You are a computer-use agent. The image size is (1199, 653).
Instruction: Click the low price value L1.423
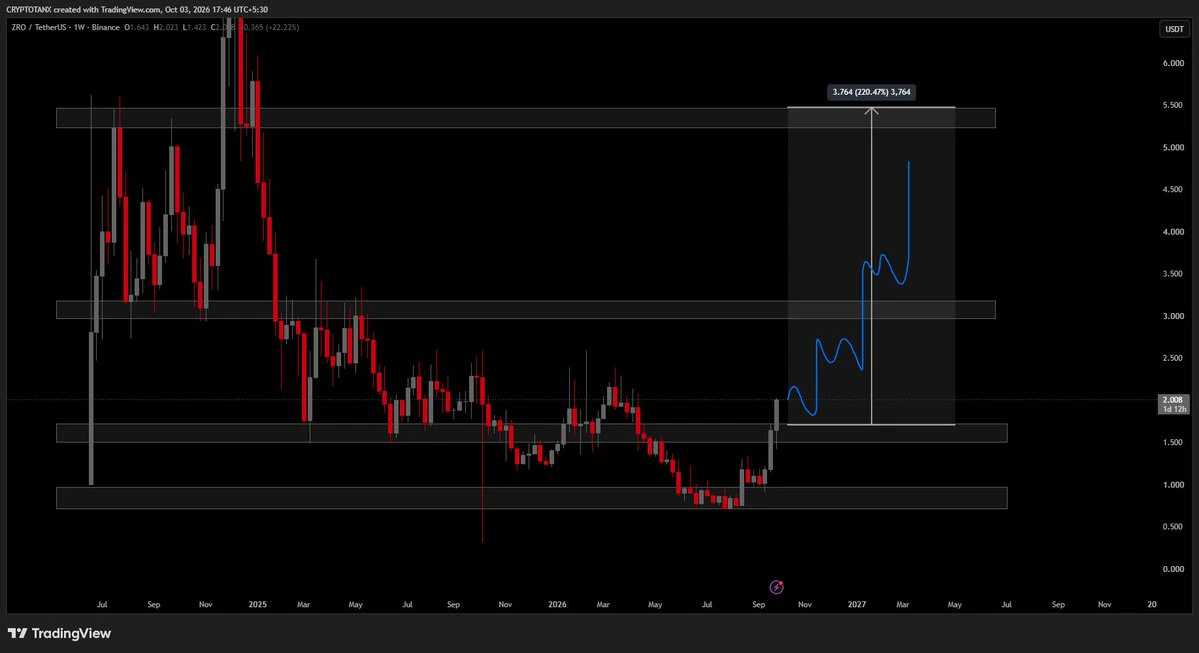click(x=195, y=28)
